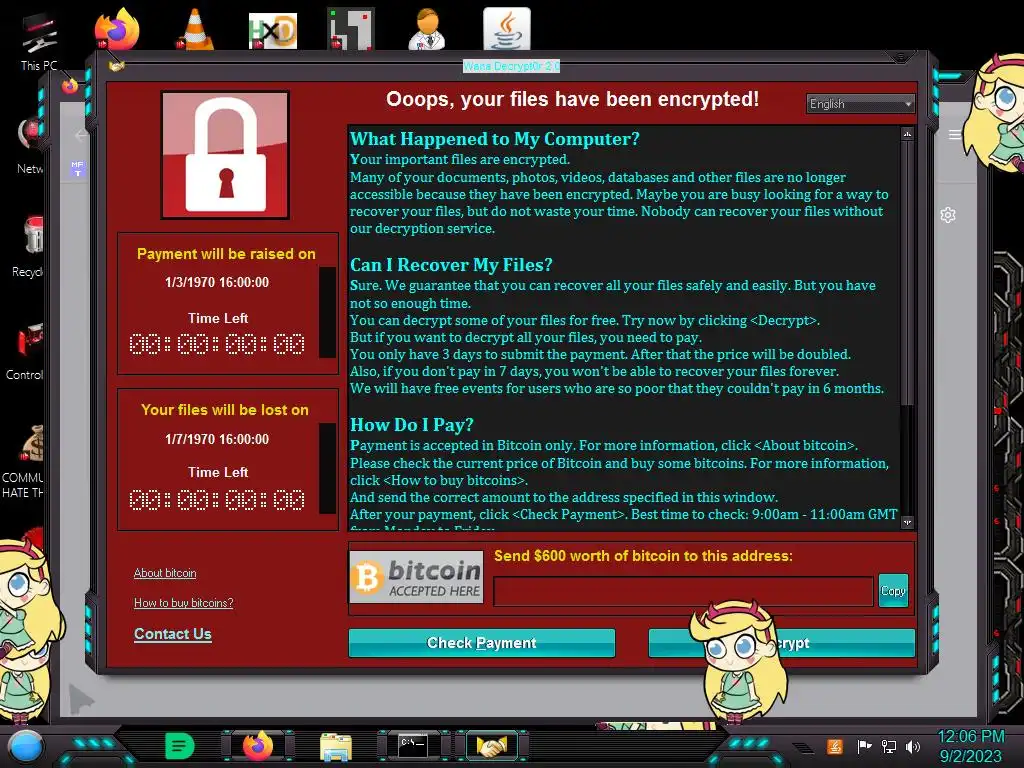
Task: Click the Decrypt button
Action: coord(782,643)
